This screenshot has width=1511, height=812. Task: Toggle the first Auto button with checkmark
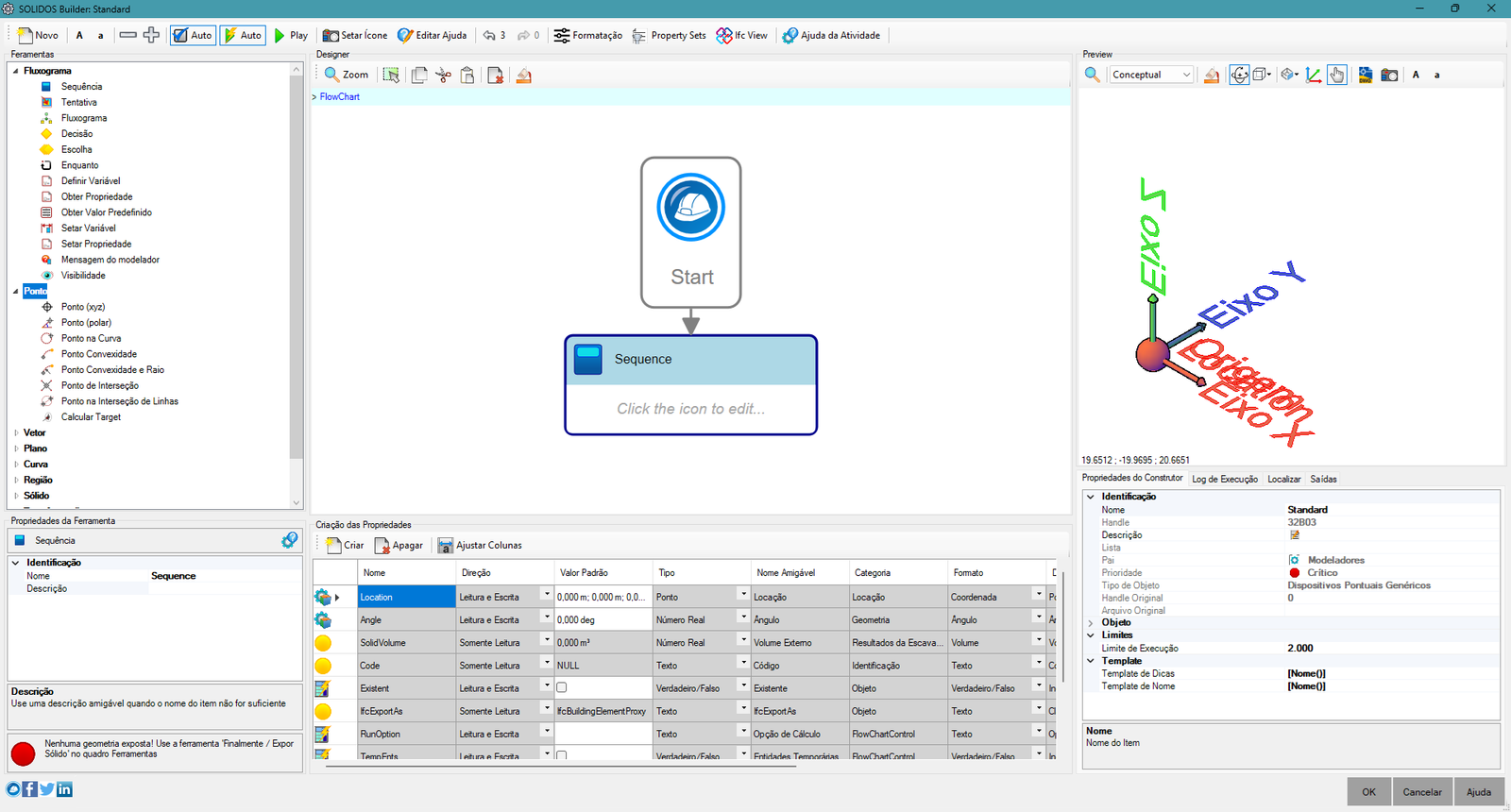[193, 36]
